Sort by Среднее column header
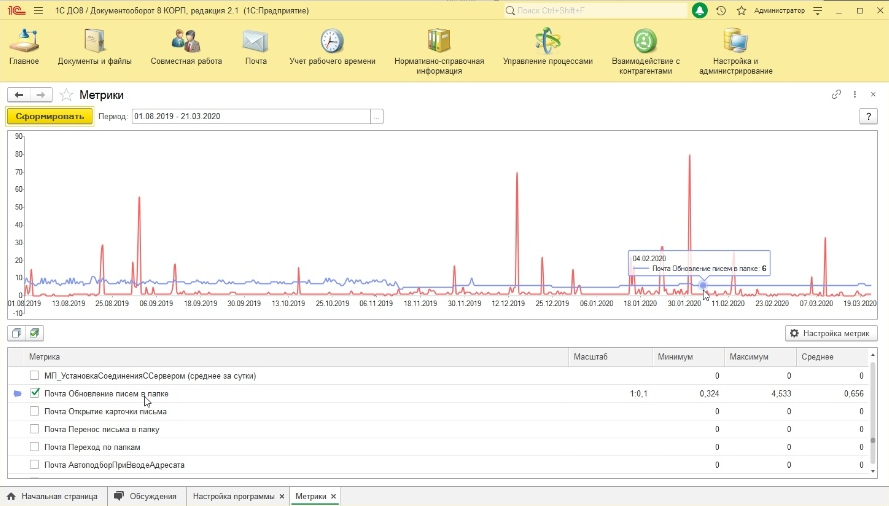Screen dimensions: 889x506 (x=832, y=357)
